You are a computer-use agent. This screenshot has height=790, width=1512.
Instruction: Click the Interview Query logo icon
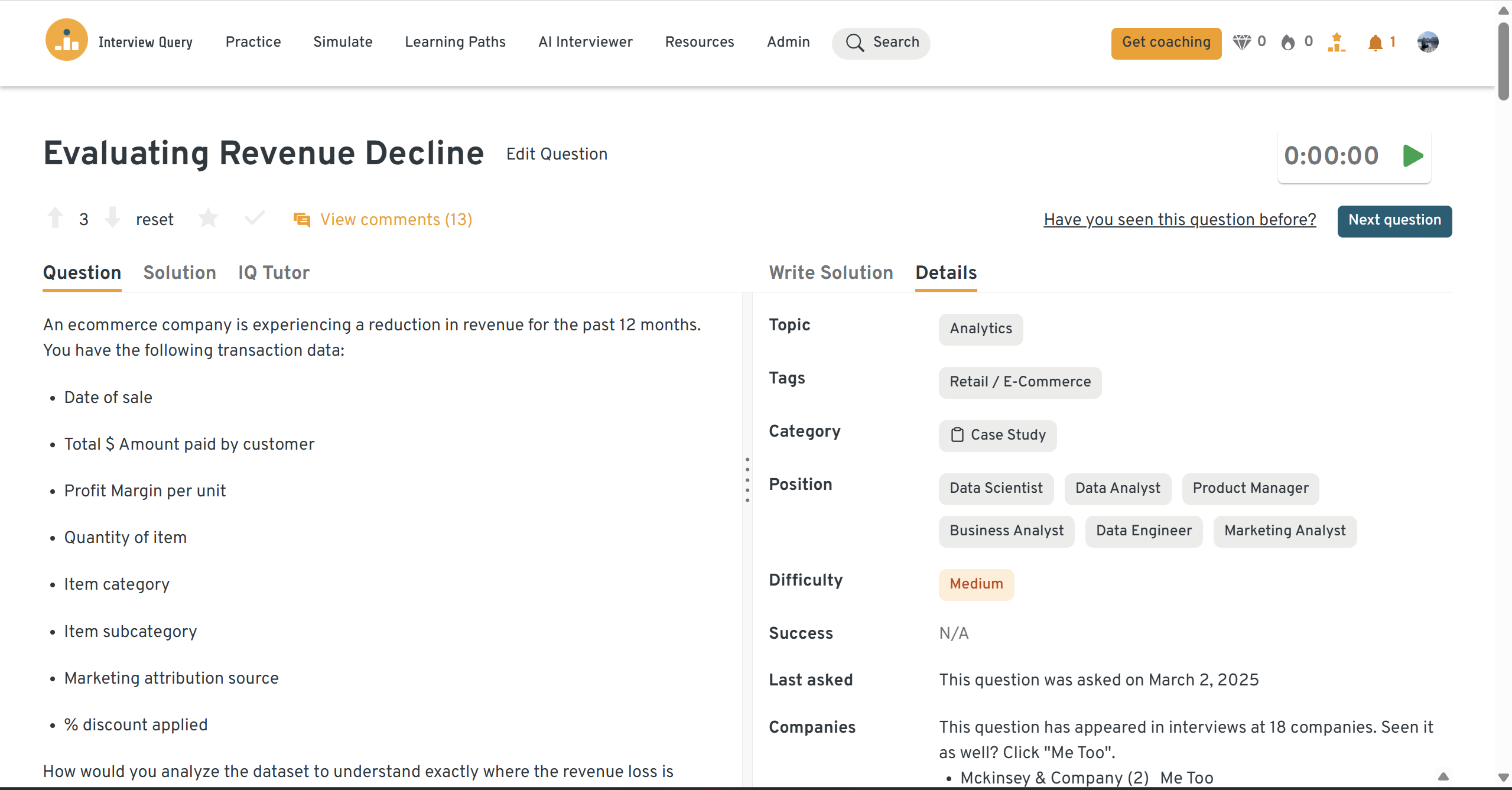pyautogui.click(x=66, y=40)
